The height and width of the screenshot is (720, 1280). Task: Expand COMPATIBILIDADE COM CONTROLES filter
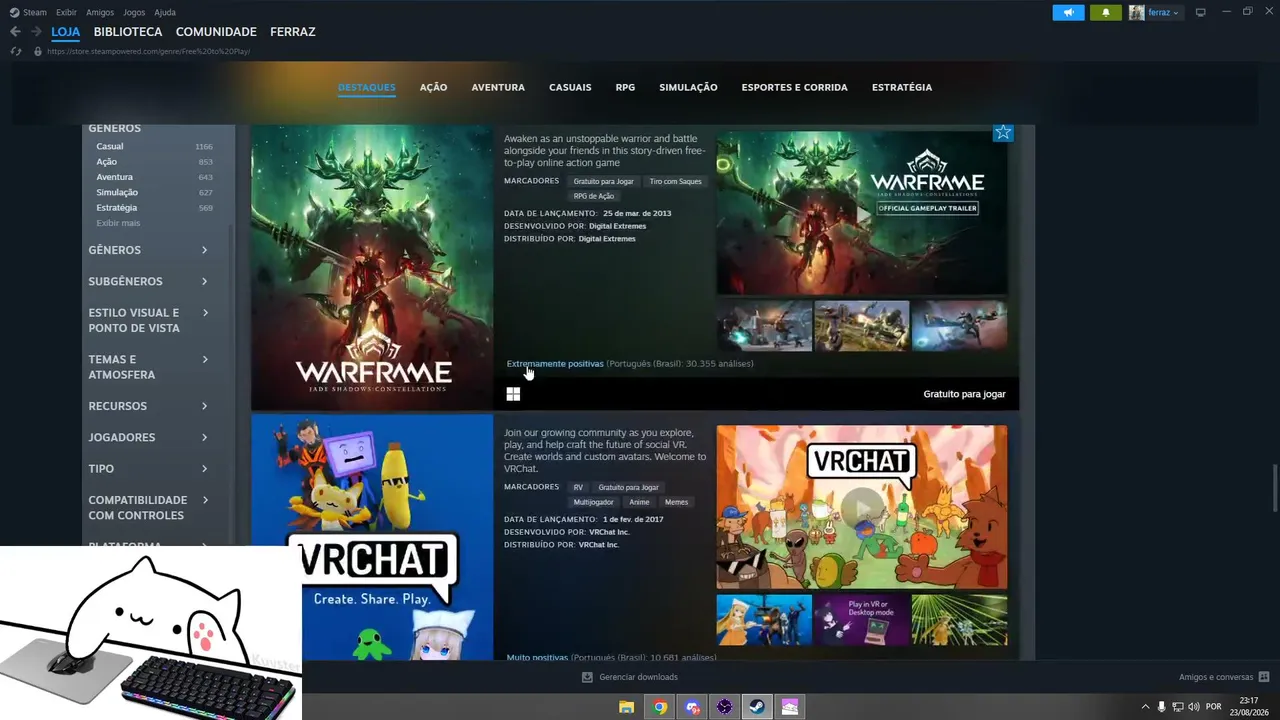tap(148, 507)
